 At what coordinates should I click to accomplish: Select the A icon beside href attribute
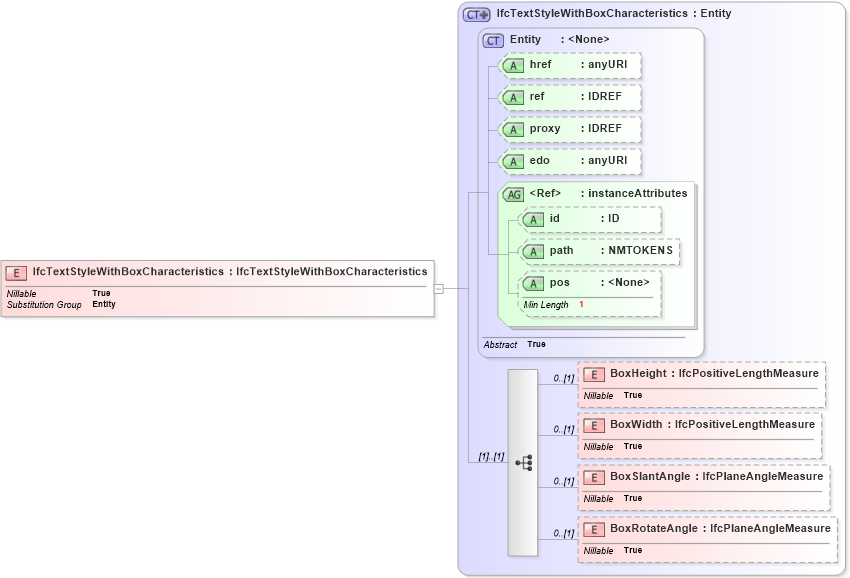[x=513, y=65]
